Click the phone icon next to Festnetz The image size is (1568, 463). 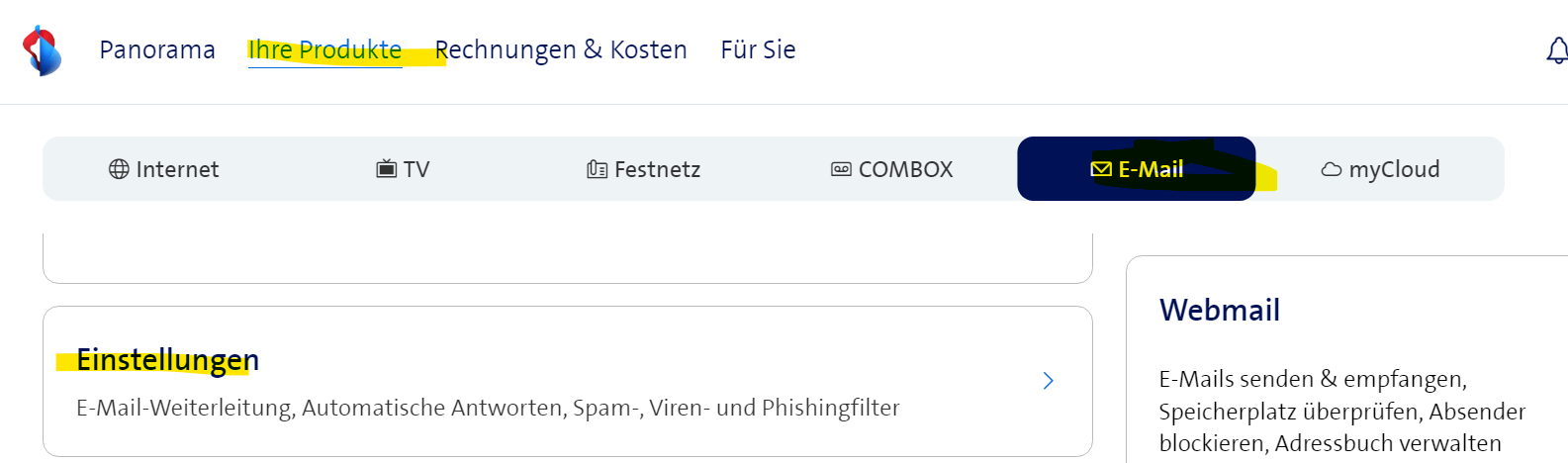point(597,169)
